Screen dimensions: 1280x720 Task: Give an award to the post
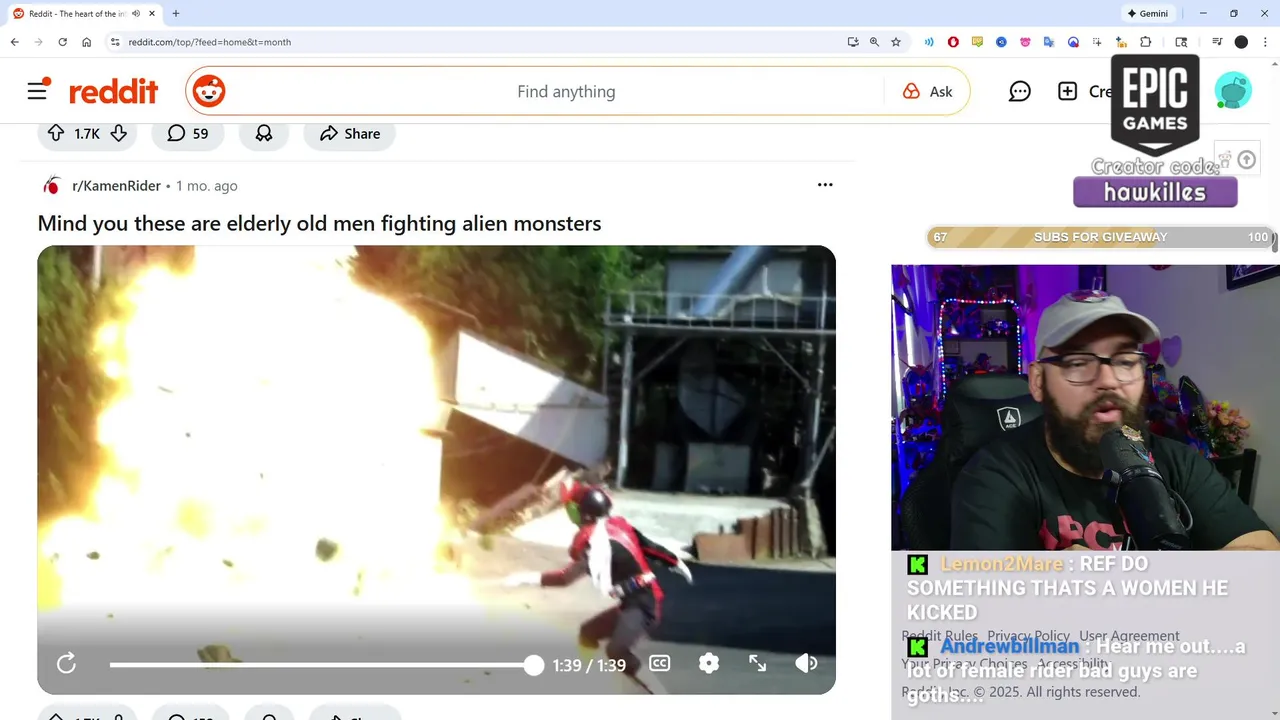click(x=264, y=133)
